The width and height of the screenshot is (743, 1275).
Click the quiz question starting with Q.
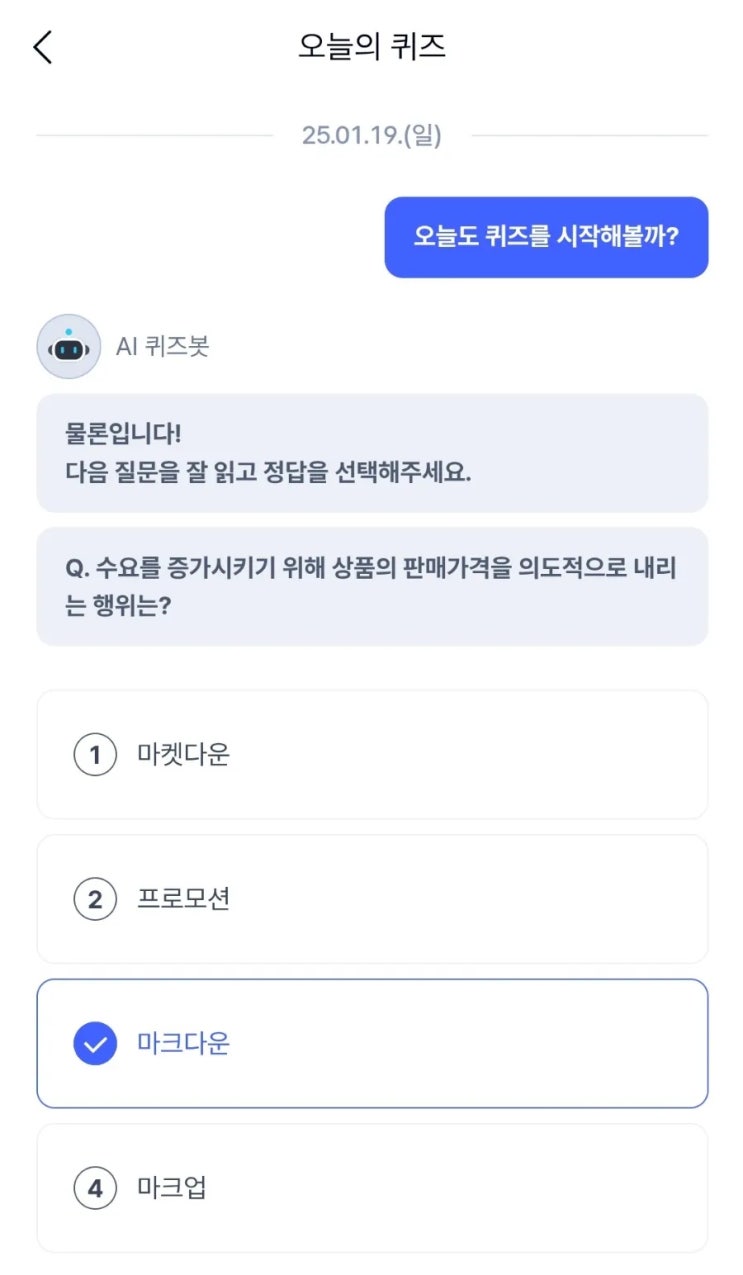pyautogui.click(x=371, y=569)
